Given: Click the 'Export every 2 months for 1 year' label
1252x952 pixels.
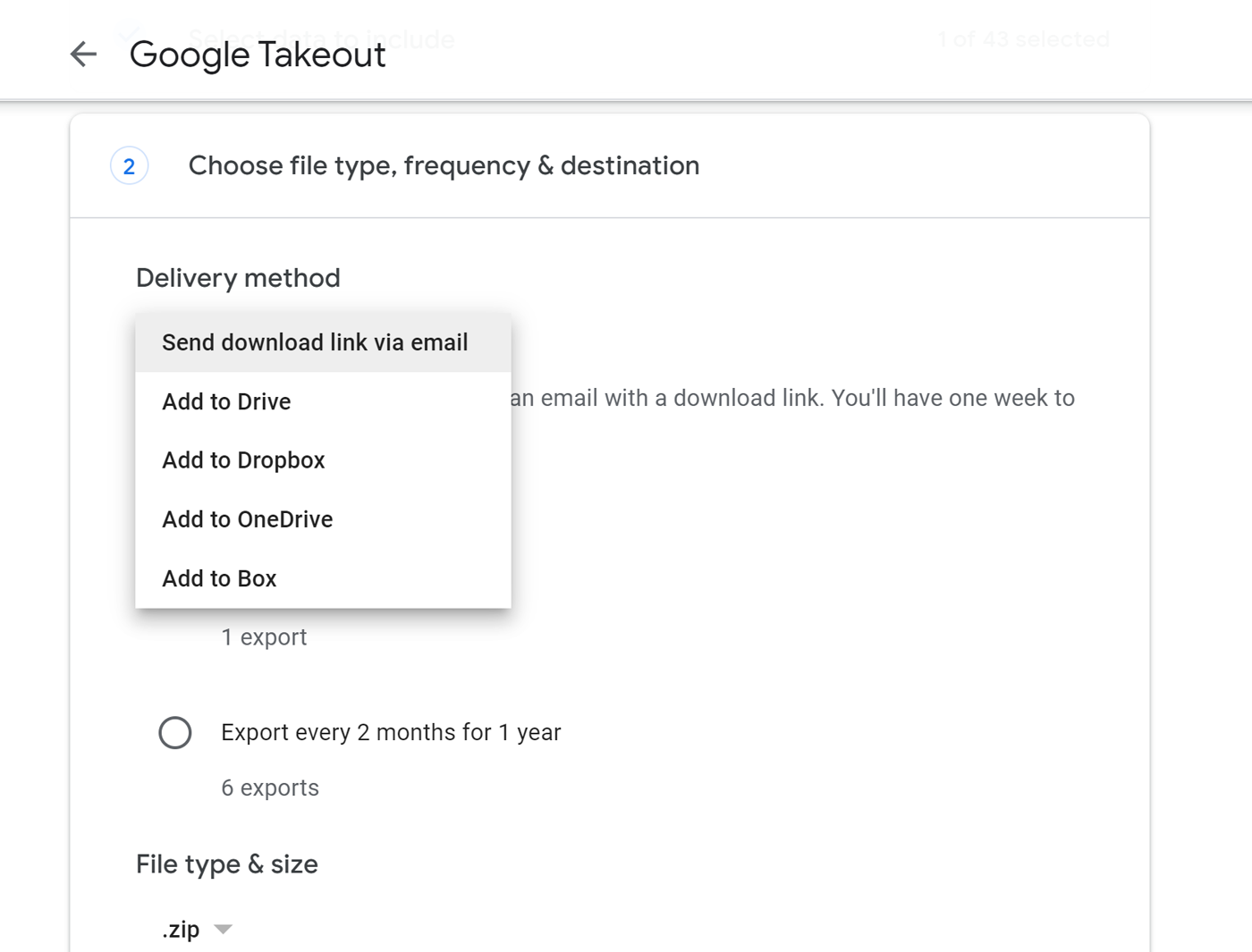Looking at the screenshot, I should coord(391,732).
